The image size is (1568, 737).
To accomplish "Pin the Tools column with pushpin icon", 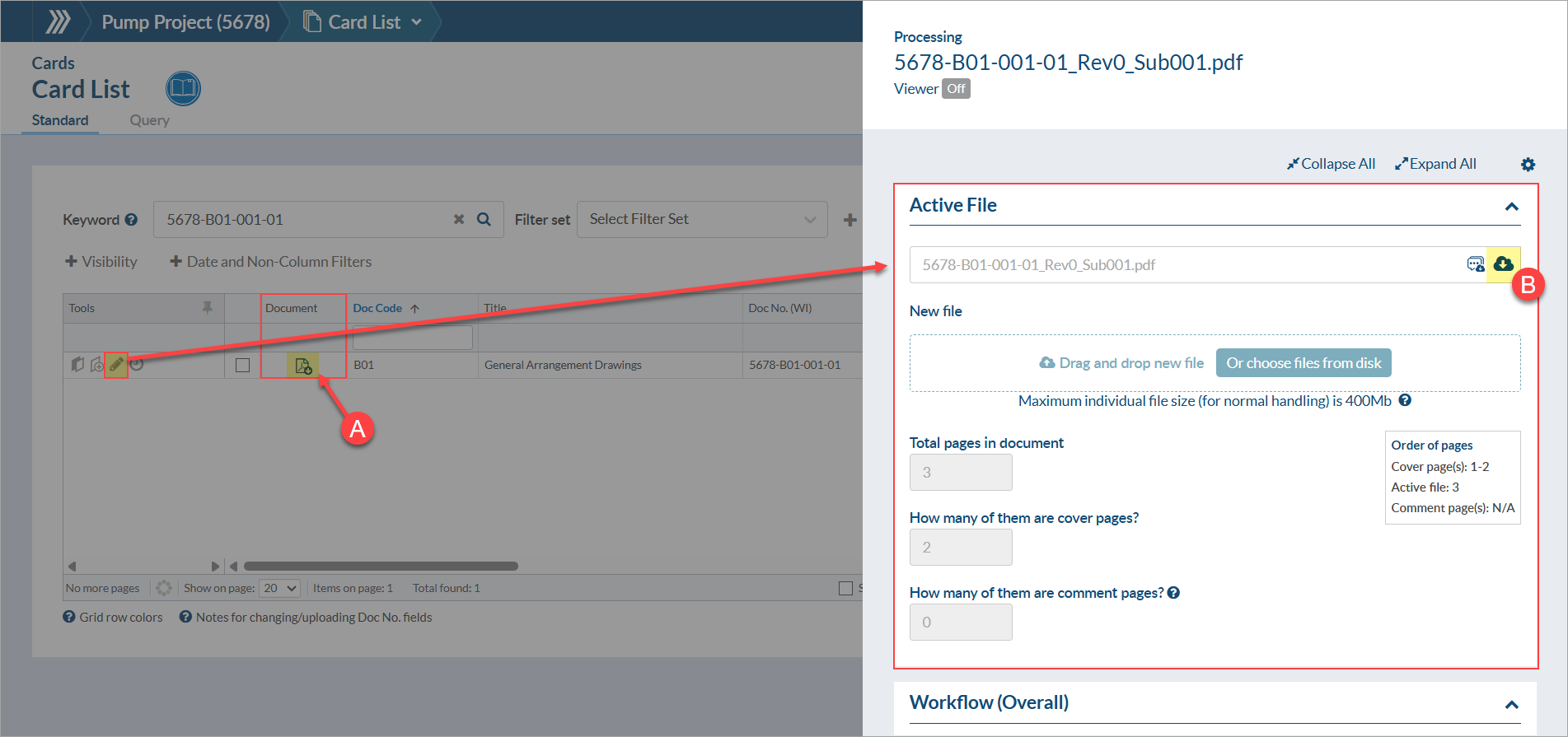I will [207, 307].
